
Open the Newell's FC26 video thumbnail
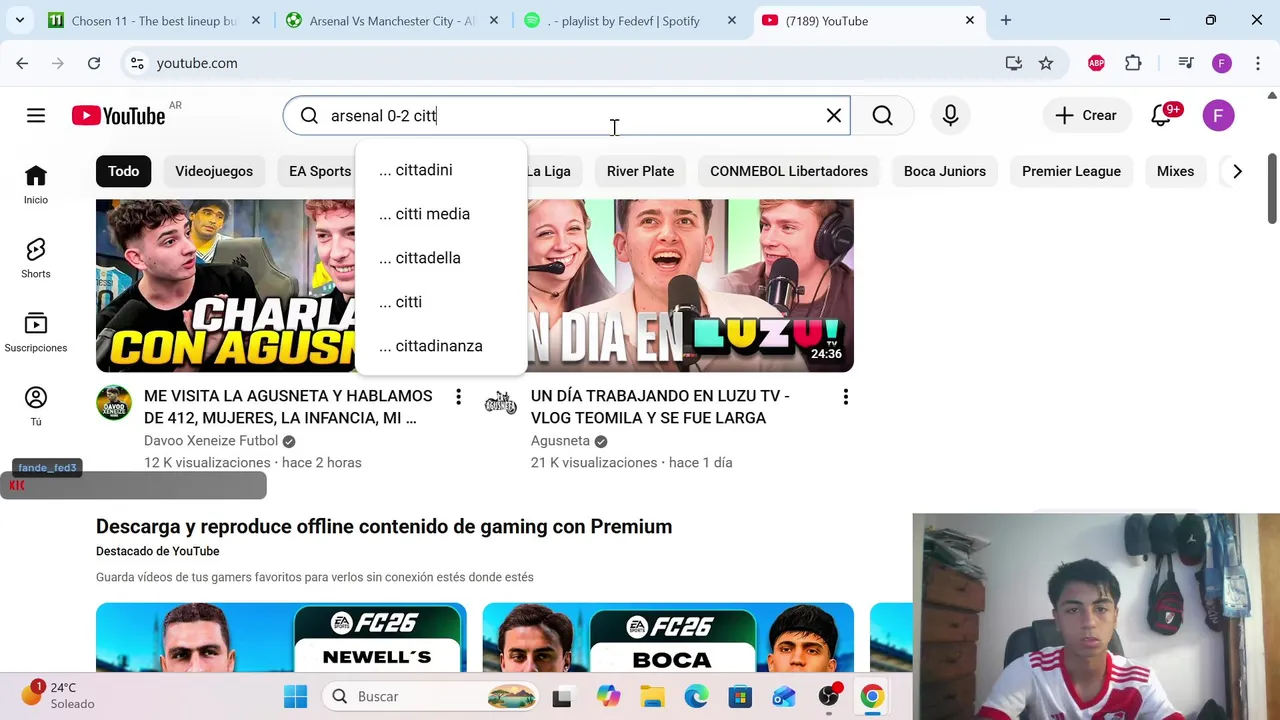tap(281, 637)
